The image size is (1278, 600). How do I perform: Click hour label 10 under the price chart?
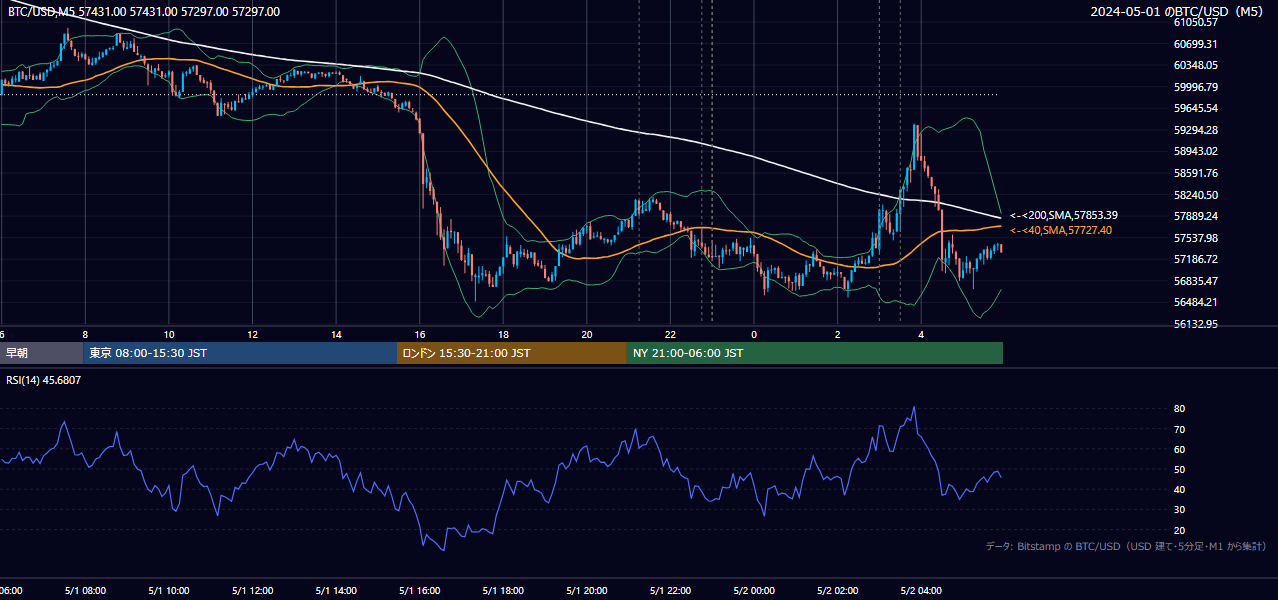click(x=169, y=334)
